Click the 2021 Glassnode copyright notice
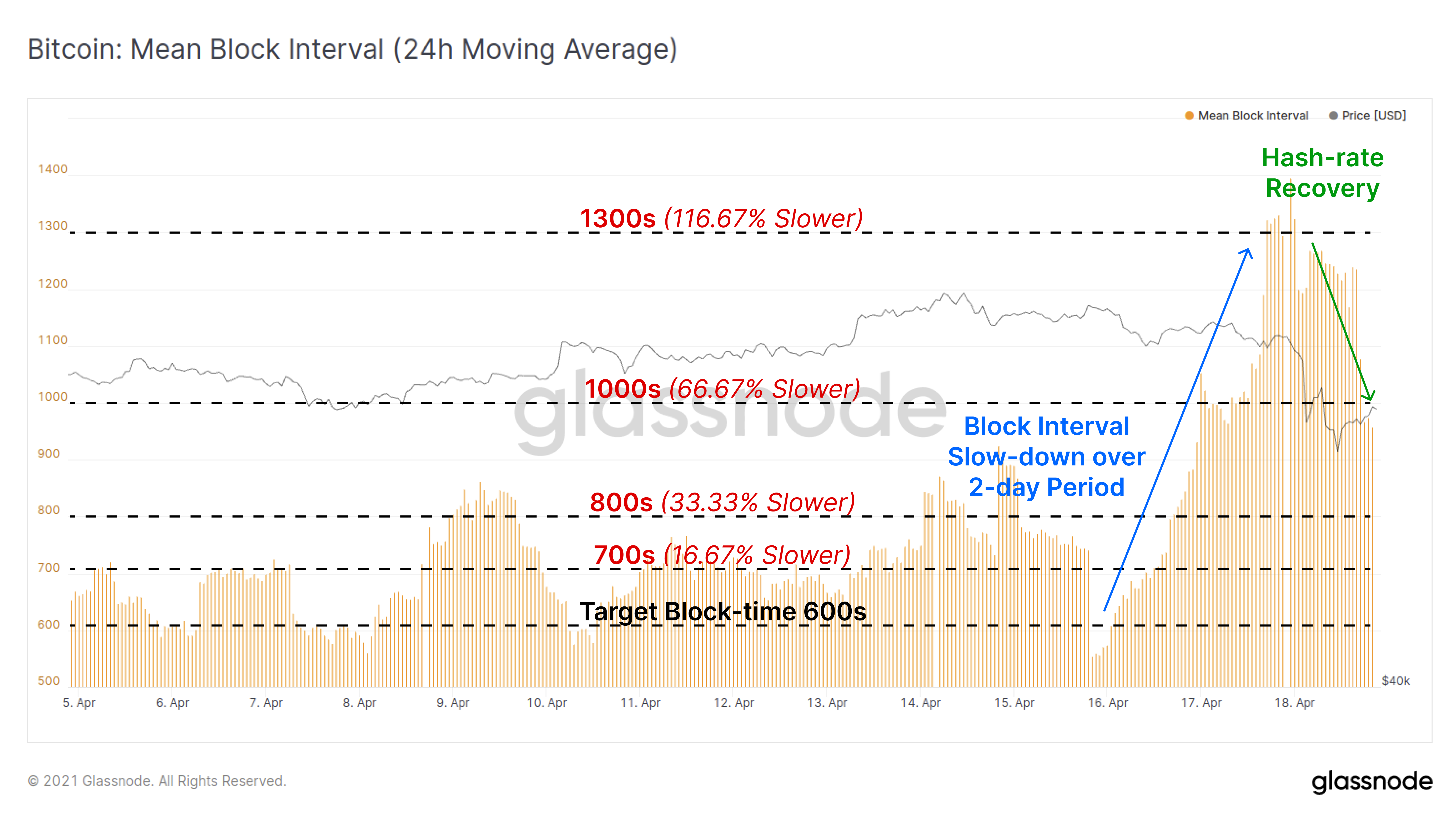The image size is (1456, 818). tap(157, 781)
